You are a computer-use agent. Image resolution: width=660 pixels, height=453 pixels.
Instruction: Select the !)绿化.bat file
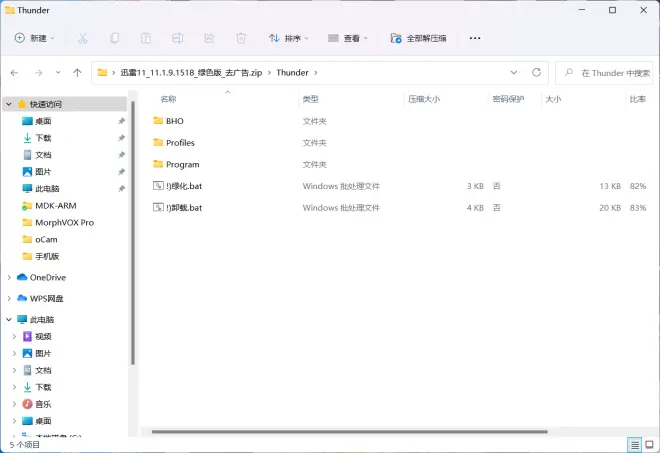tap(184, 186)
